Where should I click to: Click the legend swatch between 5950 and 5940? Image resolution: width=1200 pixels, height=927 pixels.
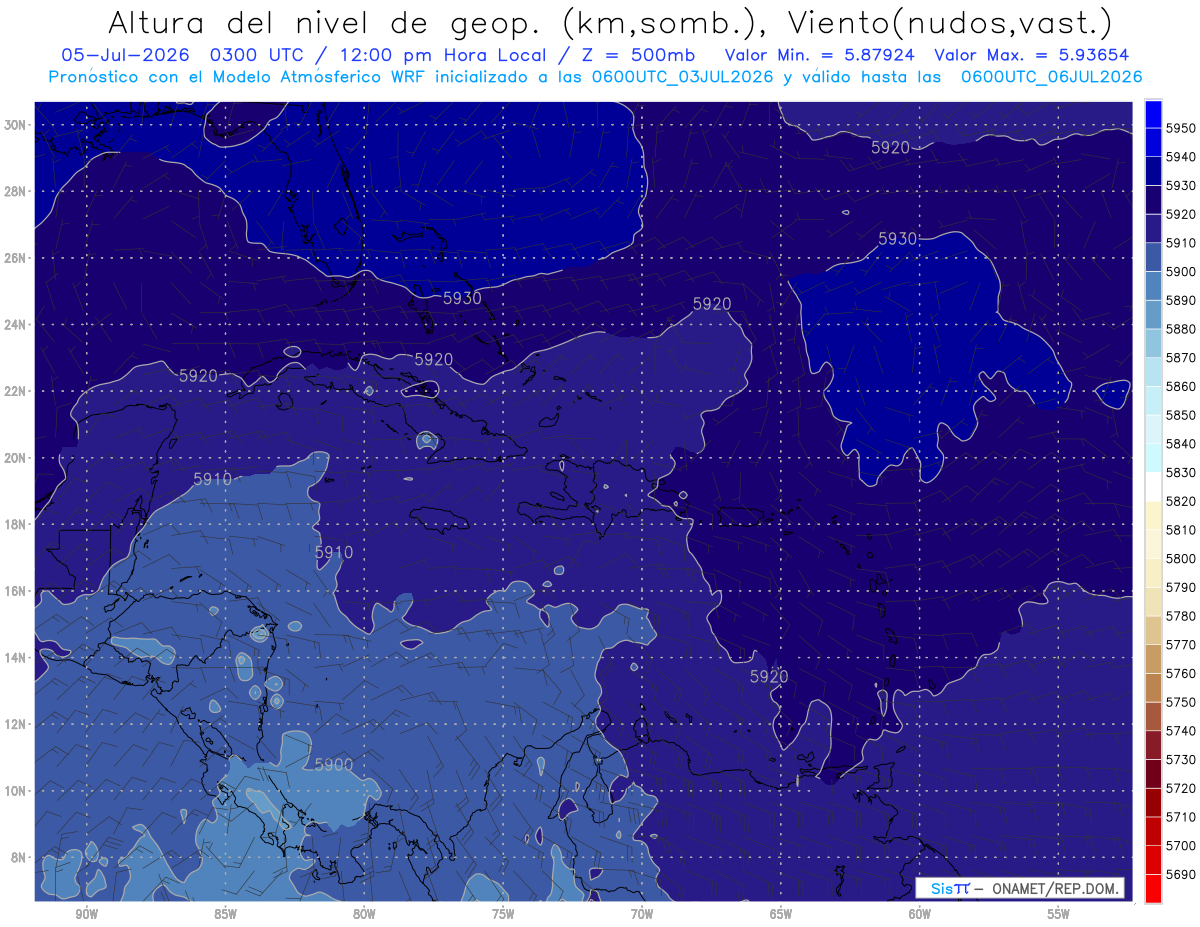(1153, 142)
